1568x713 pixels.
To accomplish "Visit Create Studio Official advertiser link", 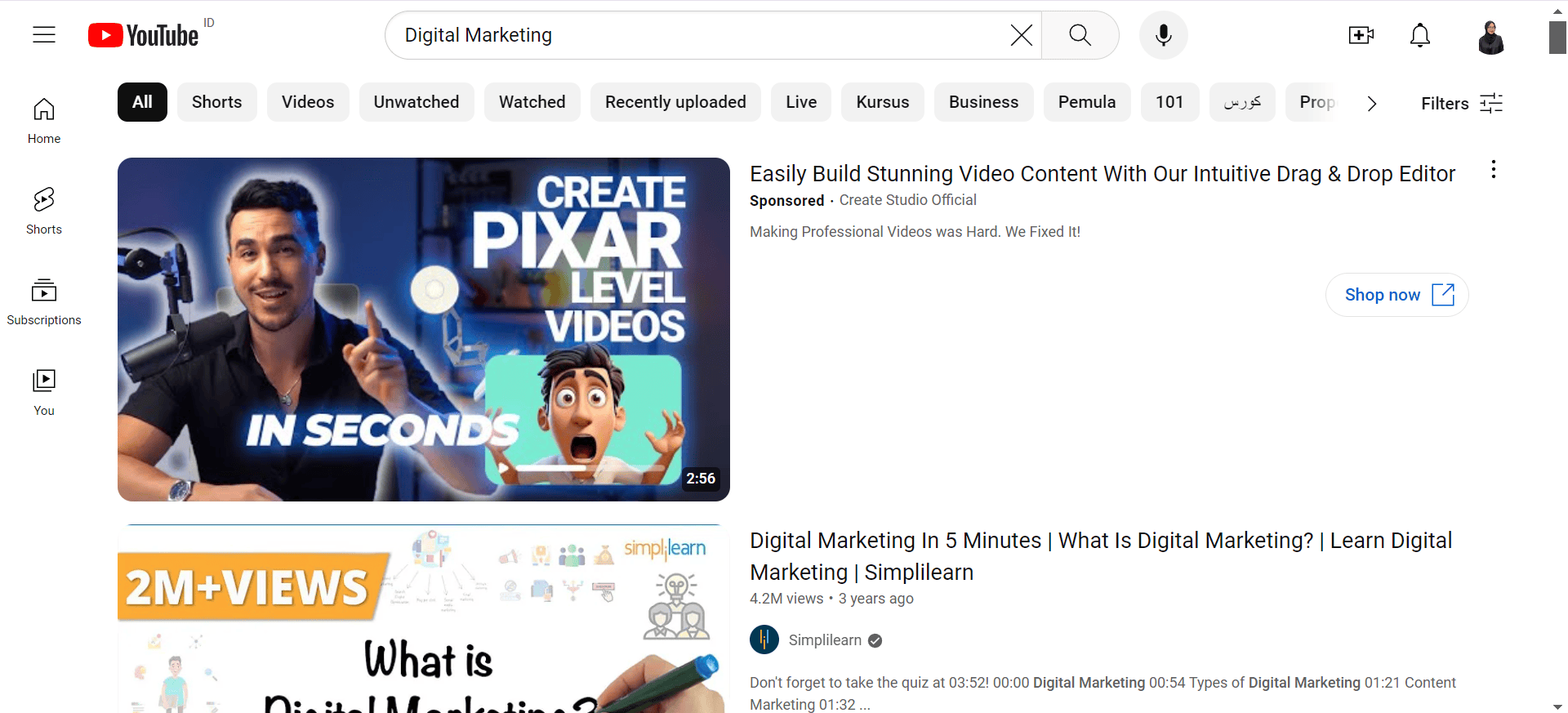I will pos(907,200).
